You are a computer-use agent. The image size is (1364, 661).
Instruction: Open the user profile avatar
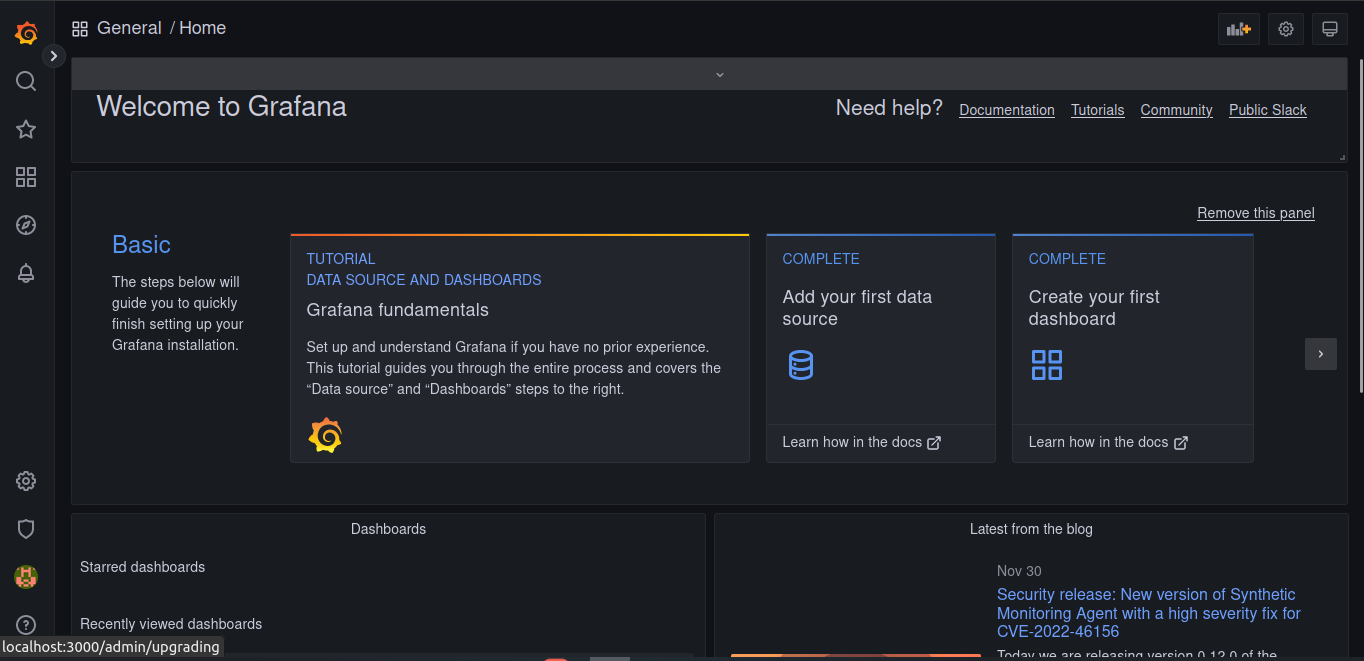coord(27,576)
